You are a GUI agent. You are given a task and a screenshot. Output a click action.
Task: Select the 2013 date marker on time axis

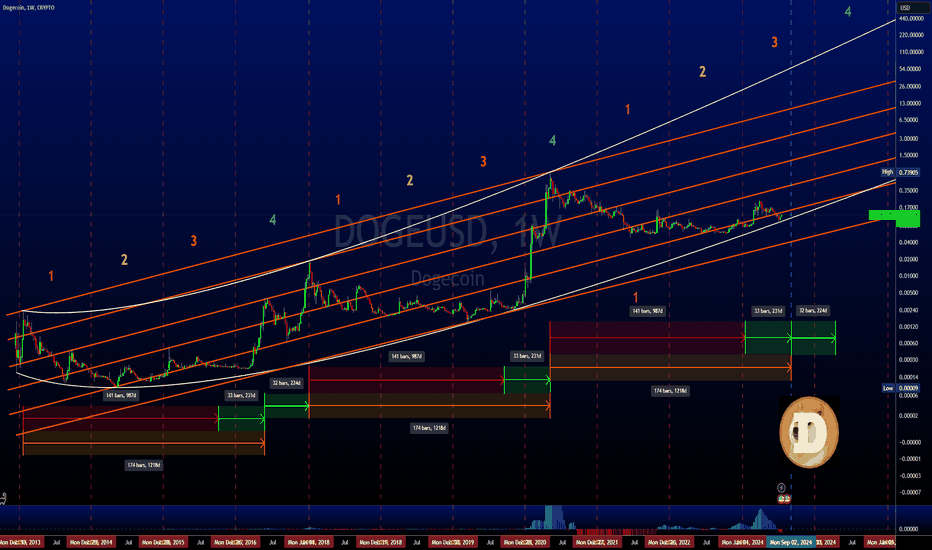tap(20, 542)
